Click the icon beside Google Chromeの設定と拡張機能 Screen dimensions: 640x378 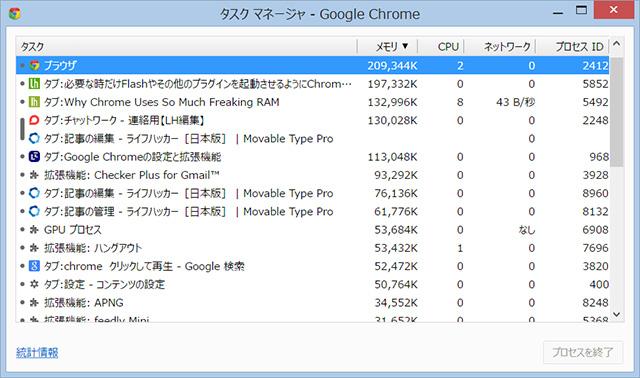[x=34, y=157]
